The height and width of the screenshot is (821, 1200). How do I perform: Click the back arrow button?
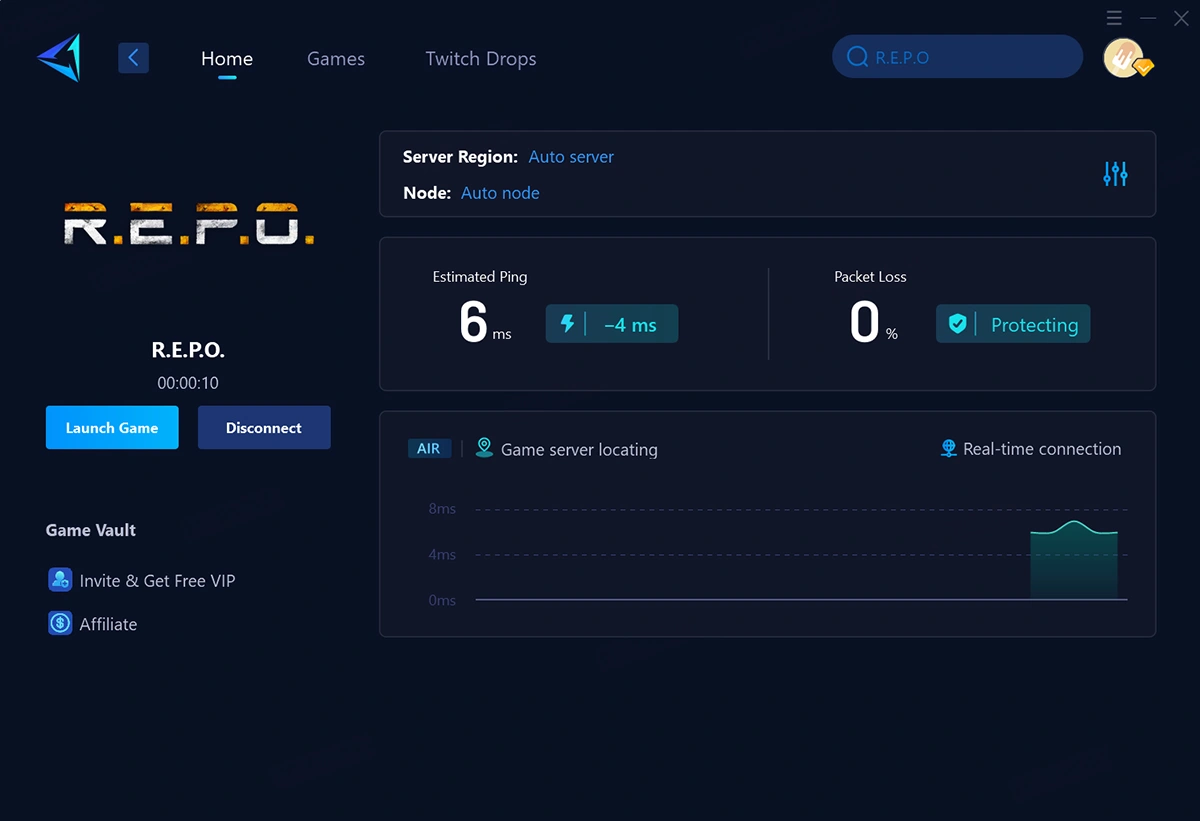[x=133, y=58]
